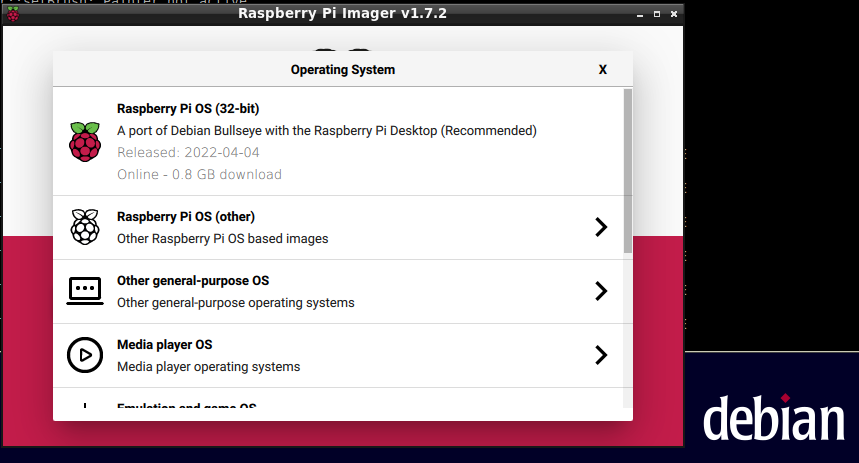Click 'Other general-purpose operating systems' subtitle text
Image resolution: width=859 pixels, height=463 pixels.
[x=235, y=303]
